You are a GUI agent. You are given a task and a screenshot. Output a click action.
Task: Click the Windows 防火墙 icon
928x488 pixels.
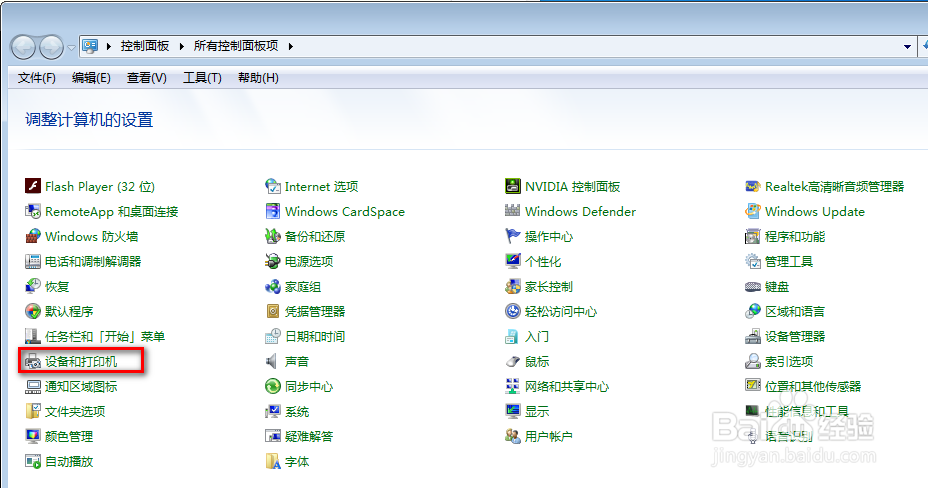33,236
